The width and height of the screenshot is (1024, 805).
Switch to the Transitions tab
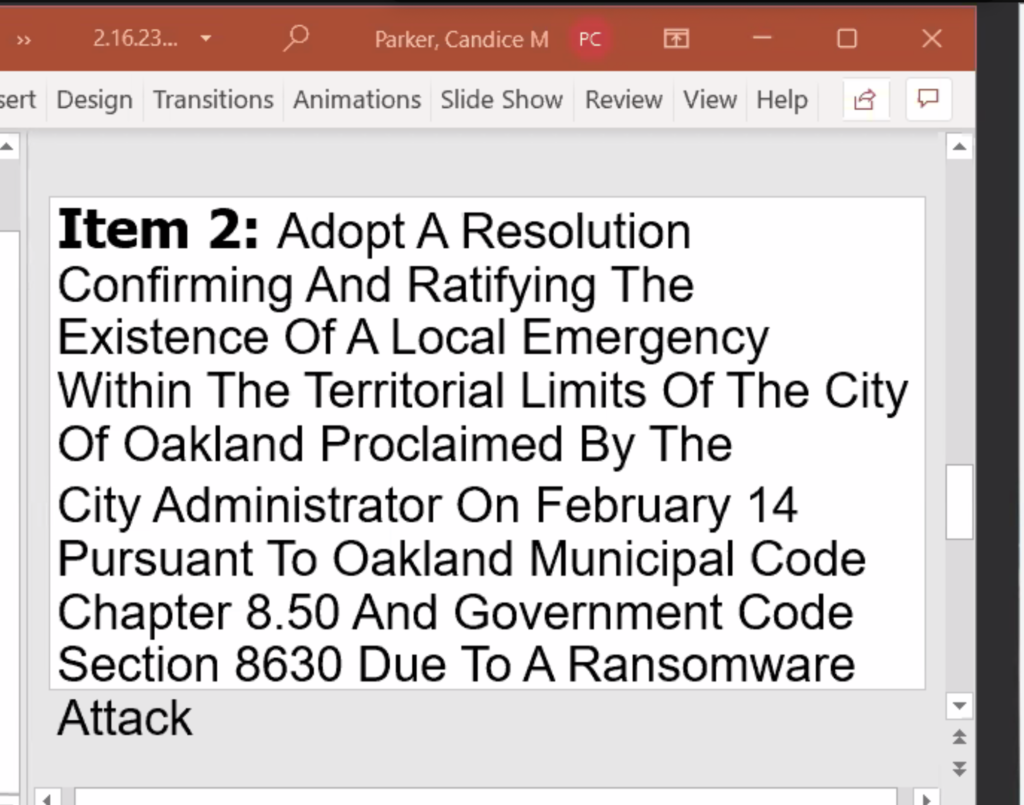coord(213,100)
